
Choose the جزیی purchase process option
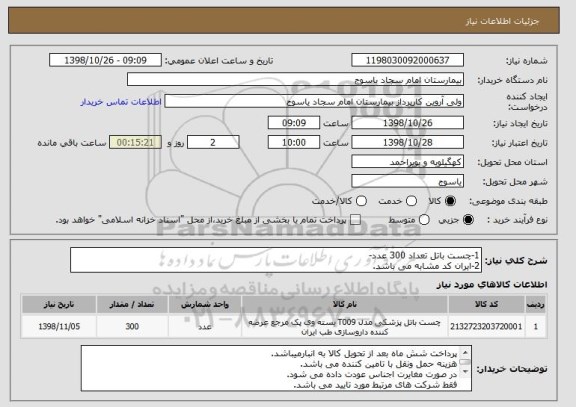pyautogui.click(x=468, y=220)
